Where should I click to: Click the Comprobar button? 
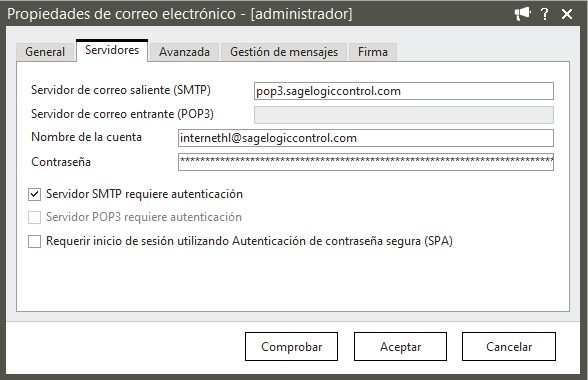[291, 347]
